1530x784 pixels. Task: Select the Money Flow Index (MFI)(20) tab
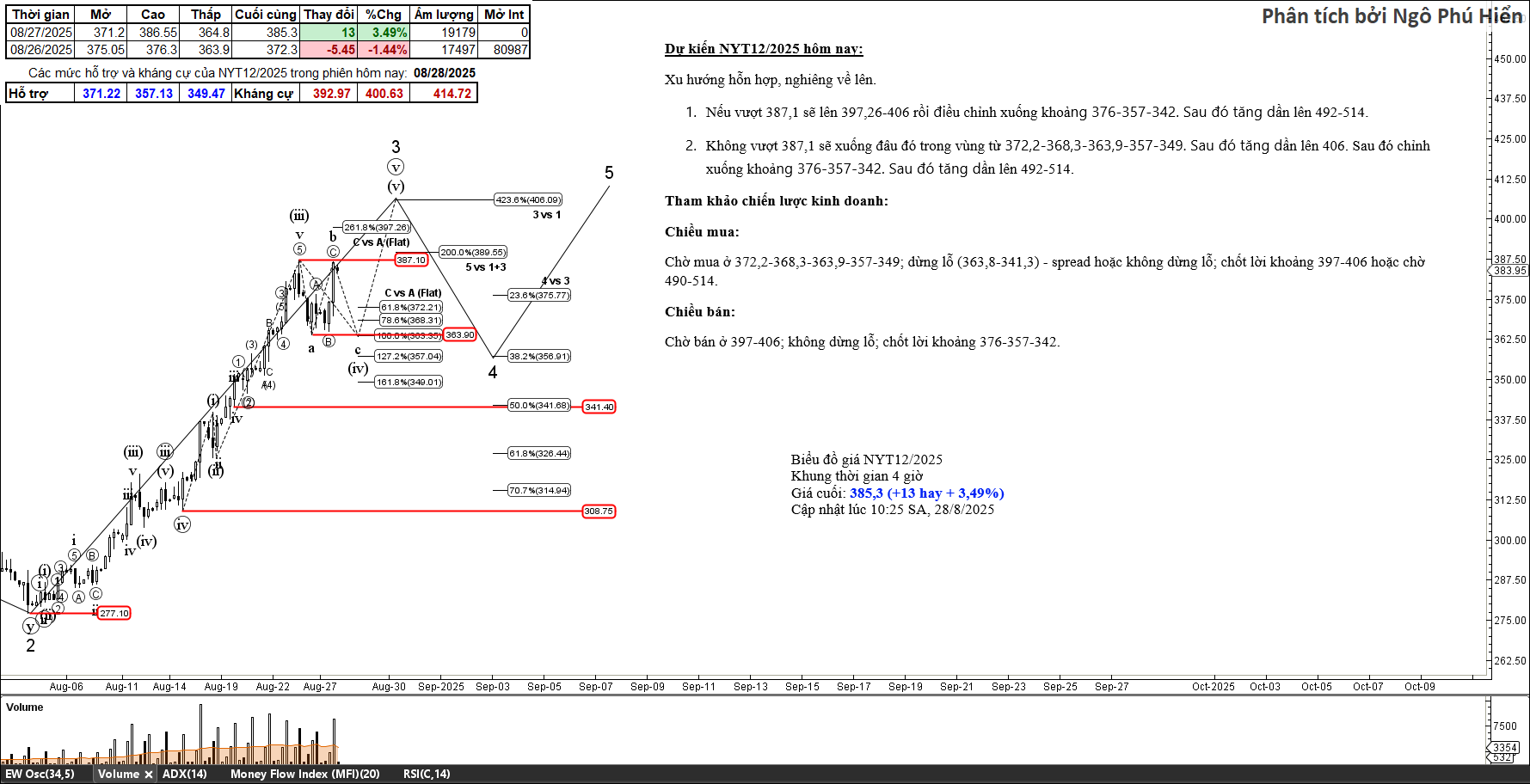[x=304, y=775]
